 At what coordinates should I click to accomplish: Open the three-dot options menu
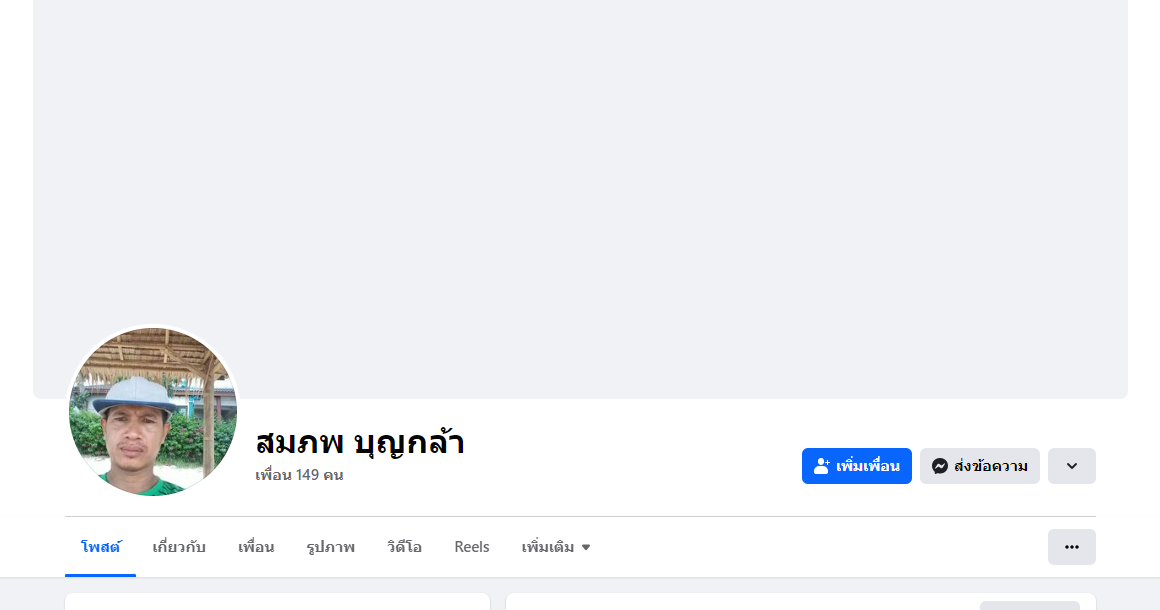1071,547
